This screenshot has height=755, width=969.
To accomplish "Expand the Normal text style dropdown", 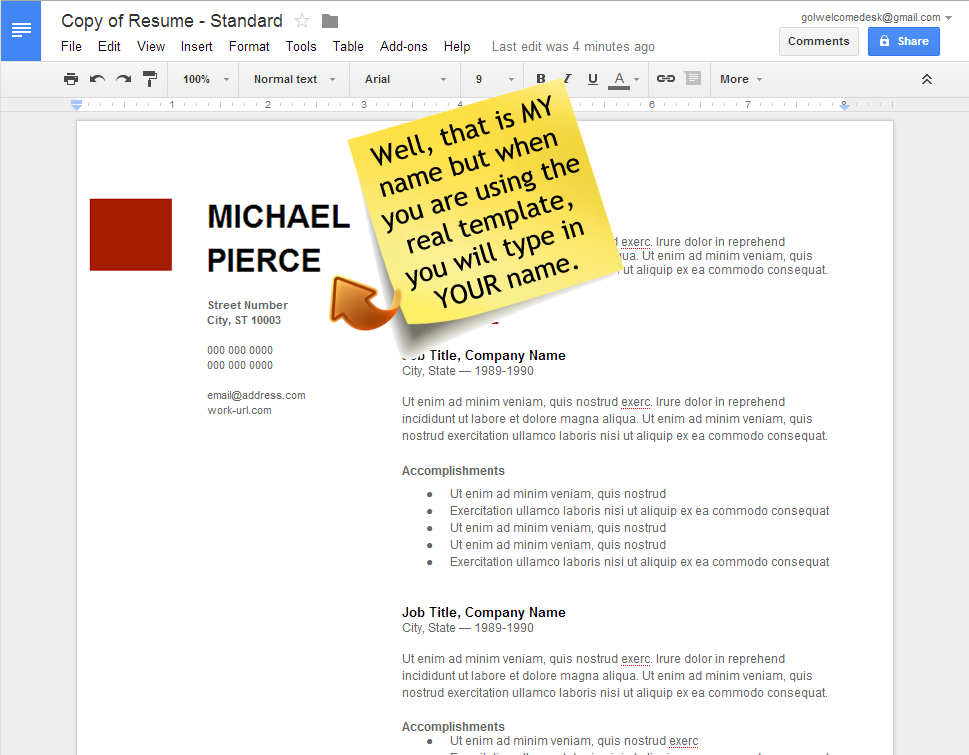I will point(294,79).
